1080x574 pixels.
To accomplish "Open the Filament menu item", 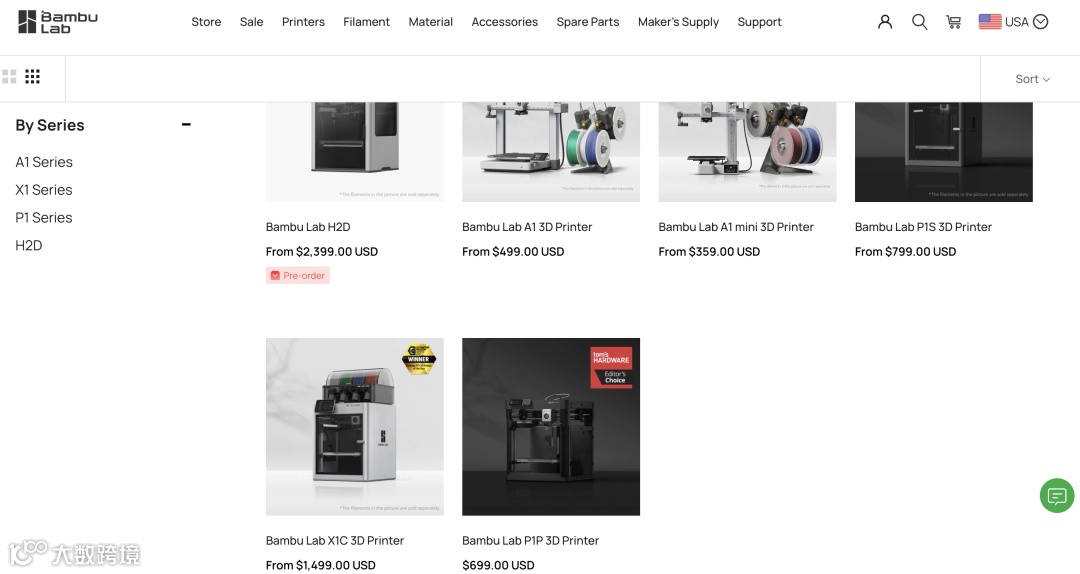I will pos(366,22).
